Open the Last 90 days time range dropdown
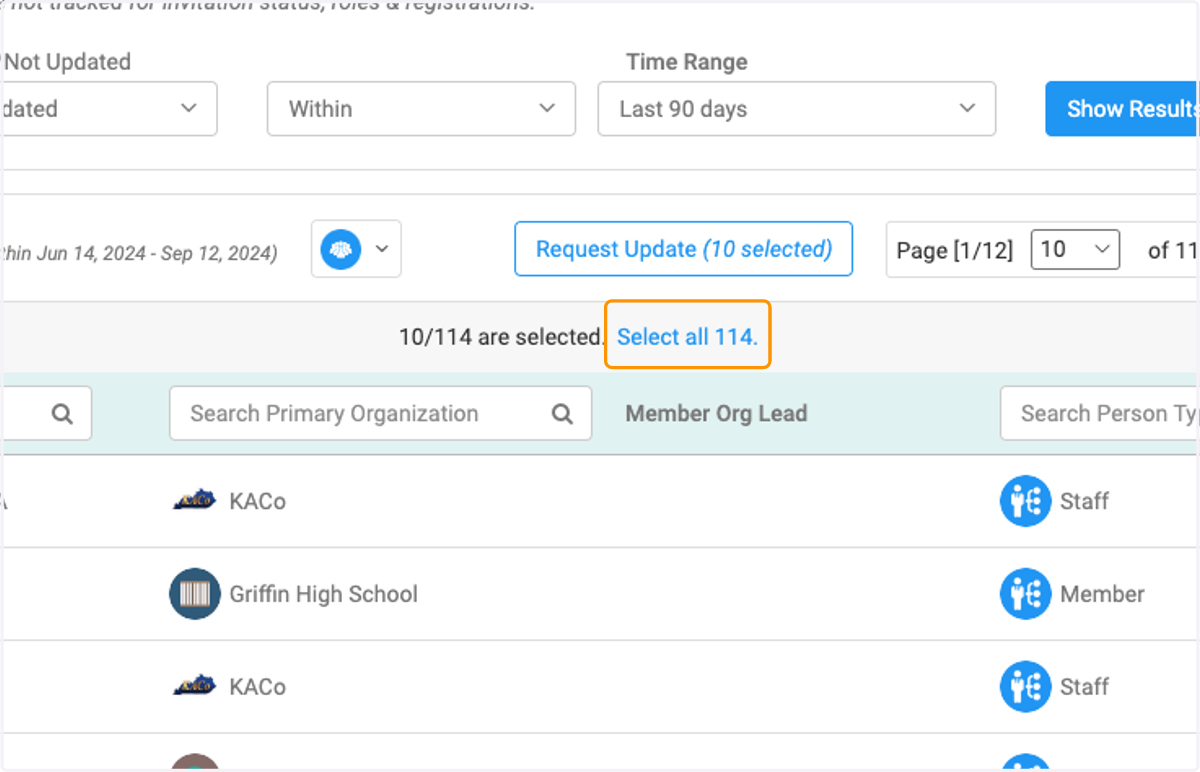This screenshot has width=1200, height=772. tap(796, 109)
